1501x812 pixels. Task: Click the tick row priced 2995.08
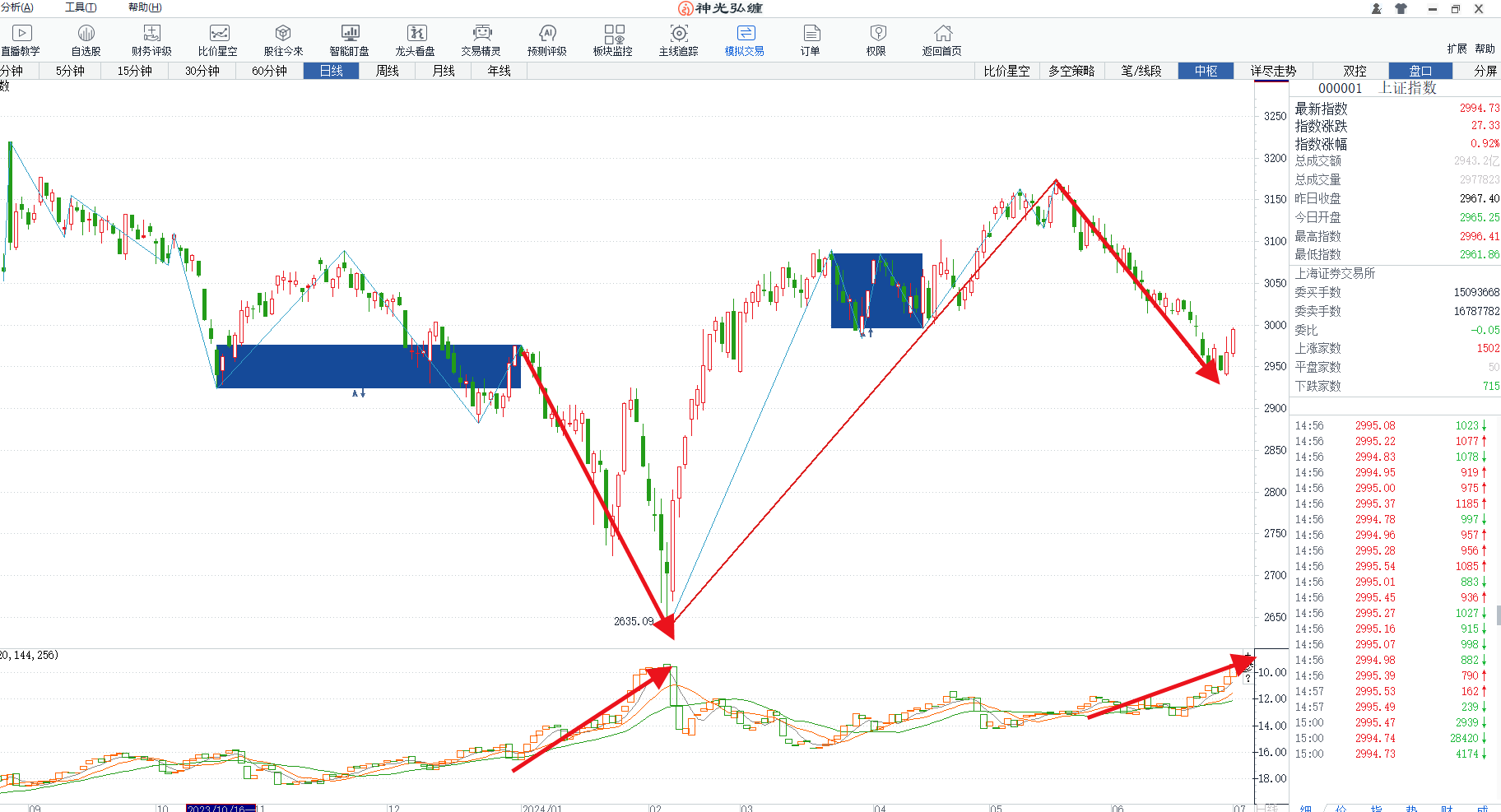coord(1391,425)
